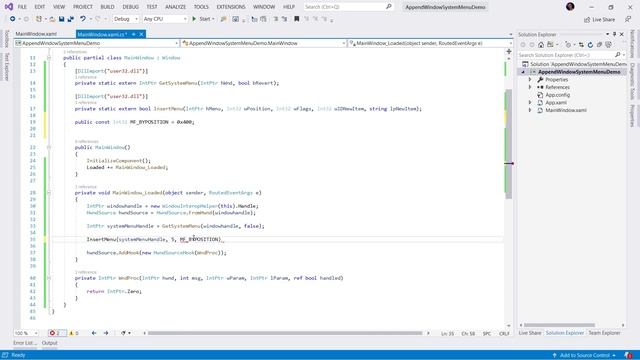The height and width of the screenshot is (360, 640).
Task: Open the Output tab
Action: click(x=49, y=343)
